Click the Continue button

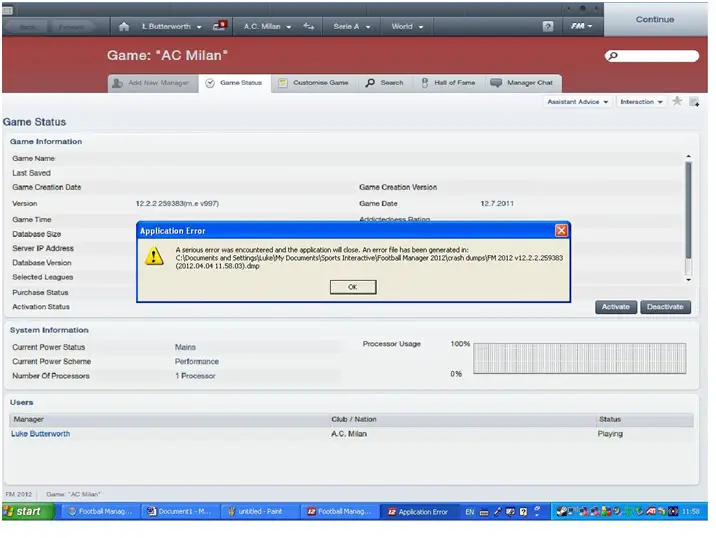655,20
